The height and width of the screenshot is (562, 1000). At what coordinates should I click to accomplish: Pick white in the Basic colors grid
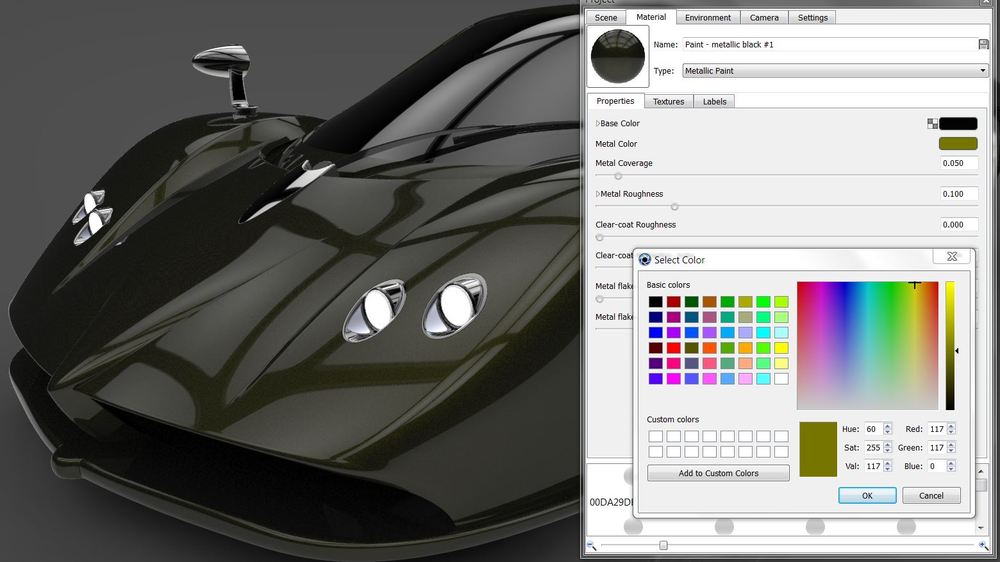point(780,379)
